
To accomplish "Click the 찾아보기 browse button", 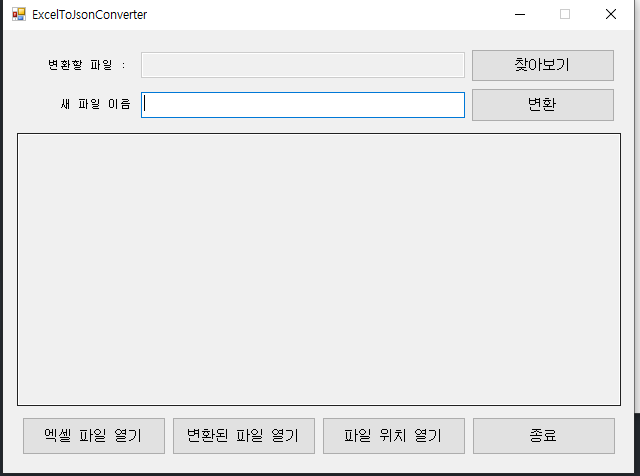I will tap(543, 65).
